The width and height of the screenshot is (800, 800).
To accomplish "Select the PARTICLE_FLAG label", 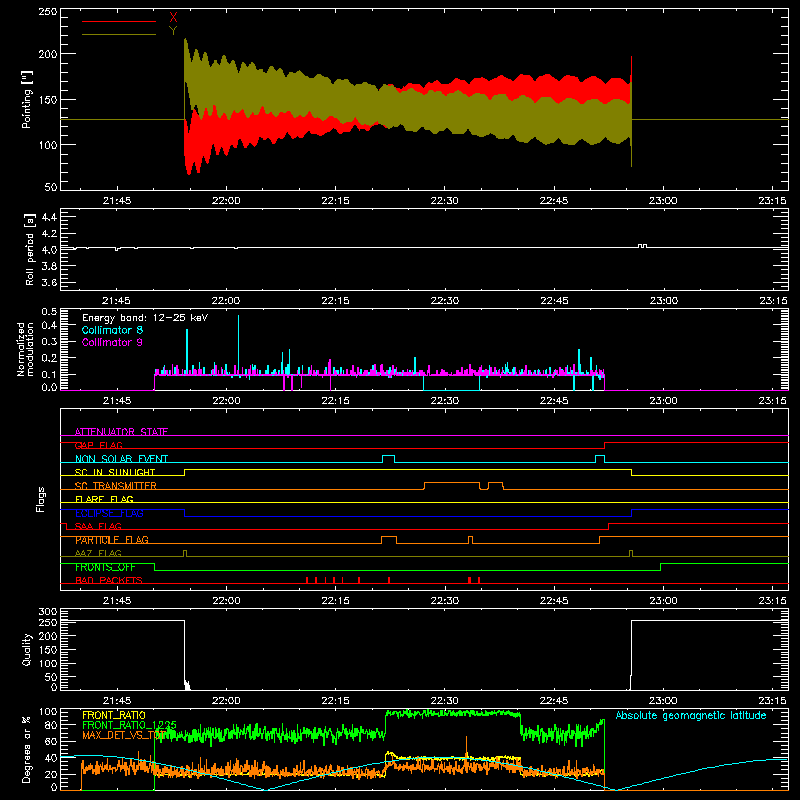I will click(112, 540).
